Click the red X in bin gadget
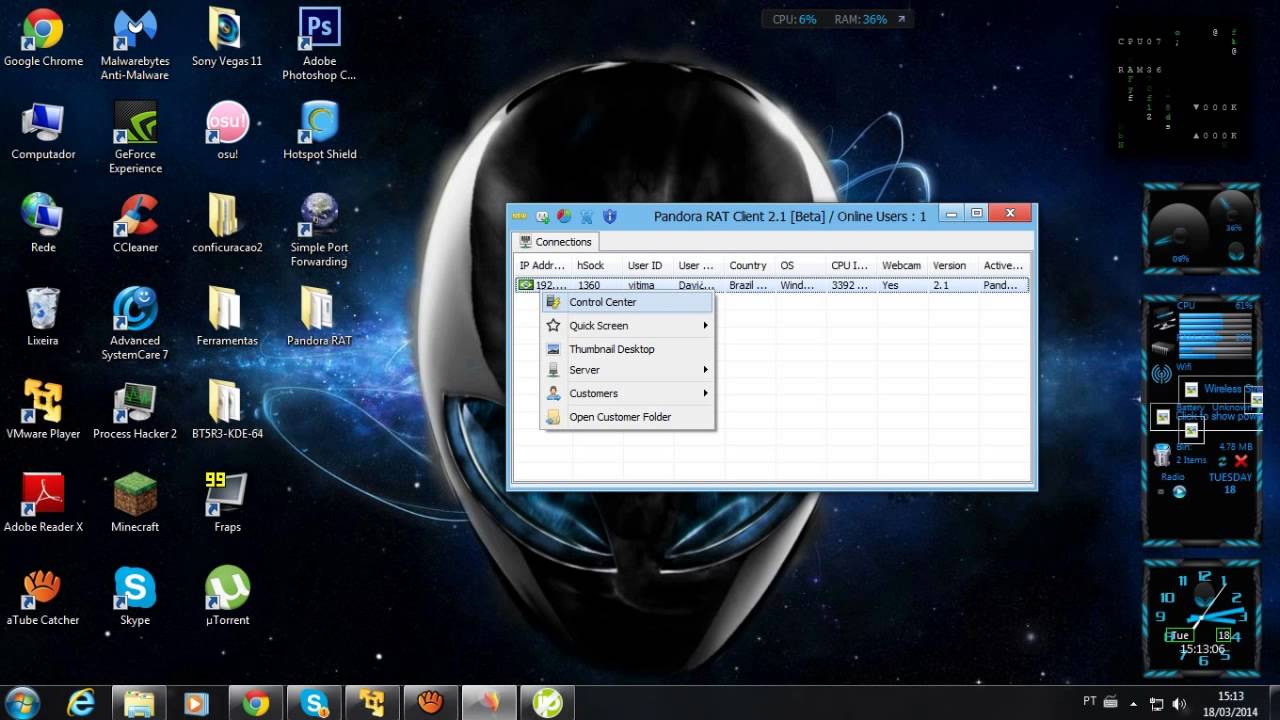The width and height of the screenshot is (1280, 720). 1241,461
